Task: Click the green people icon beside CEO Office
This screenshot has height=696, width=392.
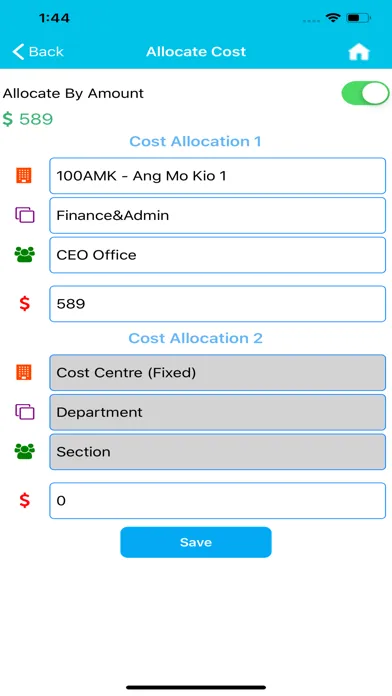Action: point(24,254)
